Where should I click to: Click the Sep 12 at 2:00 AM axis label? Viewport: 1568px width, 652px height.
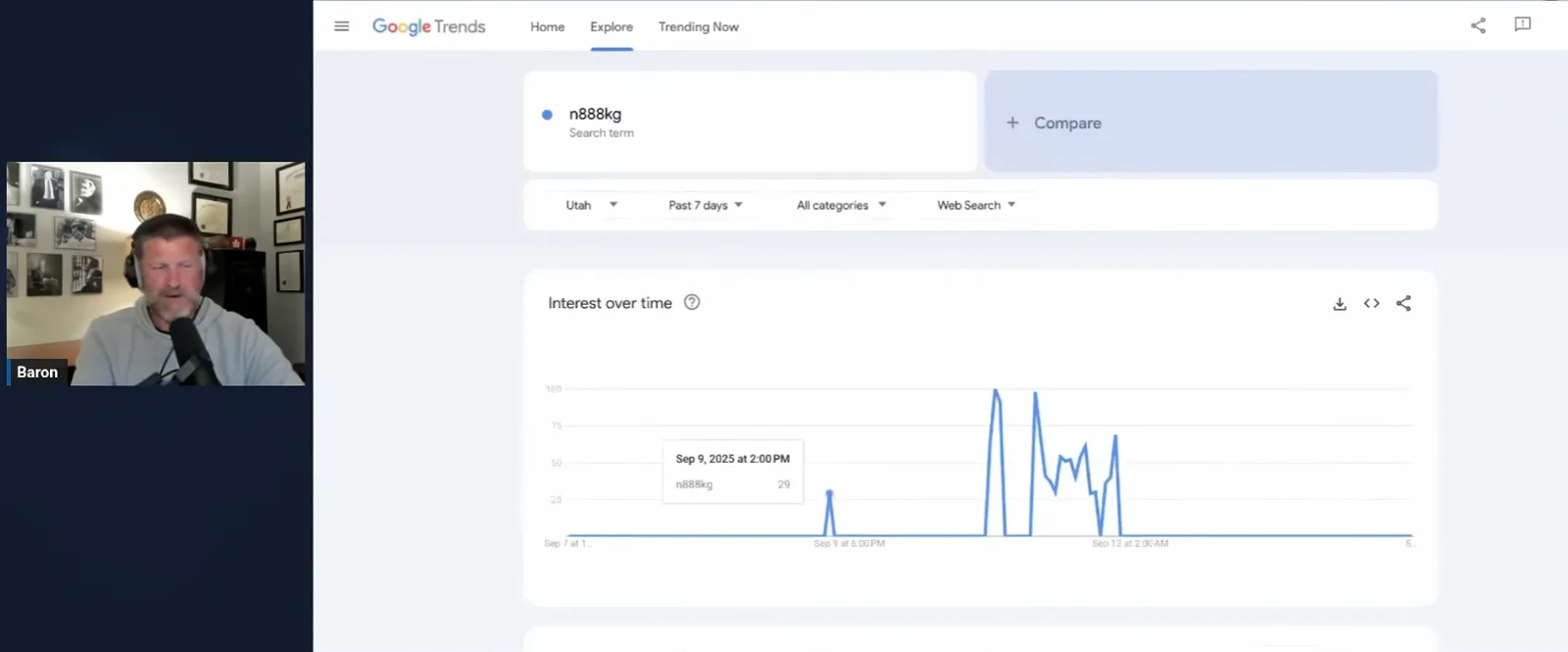(x=1130, y=543)
